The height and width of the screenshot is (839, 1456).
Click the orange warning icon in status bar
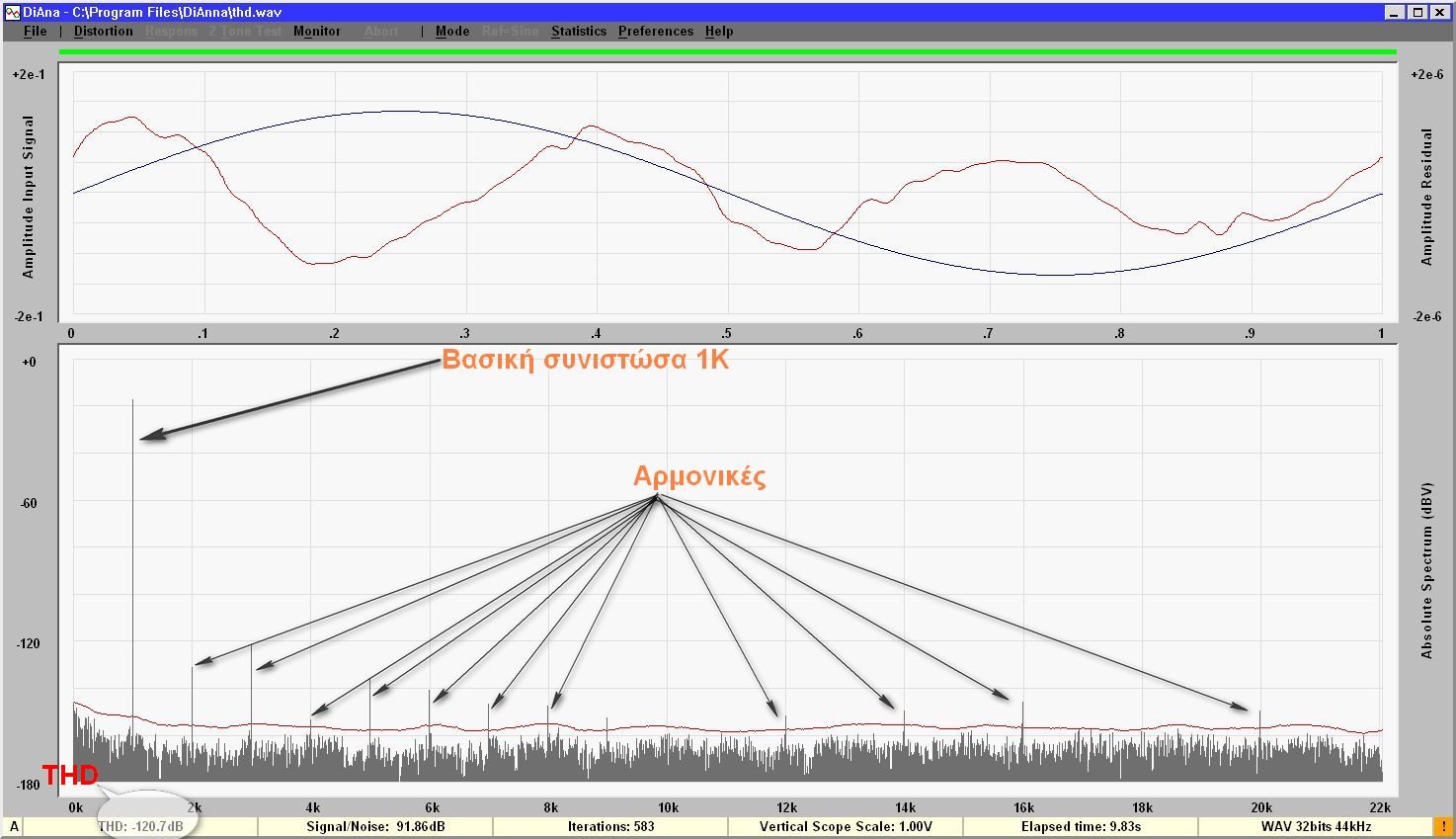(1442, 827)
